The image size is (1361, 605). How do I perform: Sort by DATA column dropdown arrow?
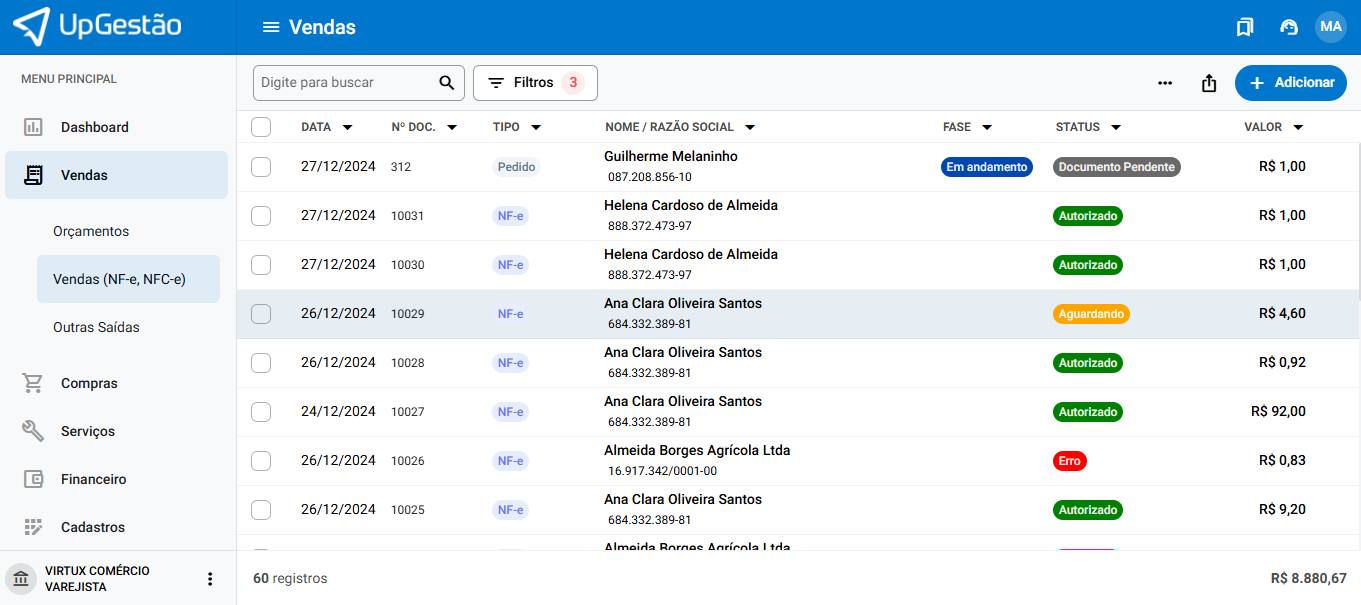pyautogui.click(x=347, y=128)
